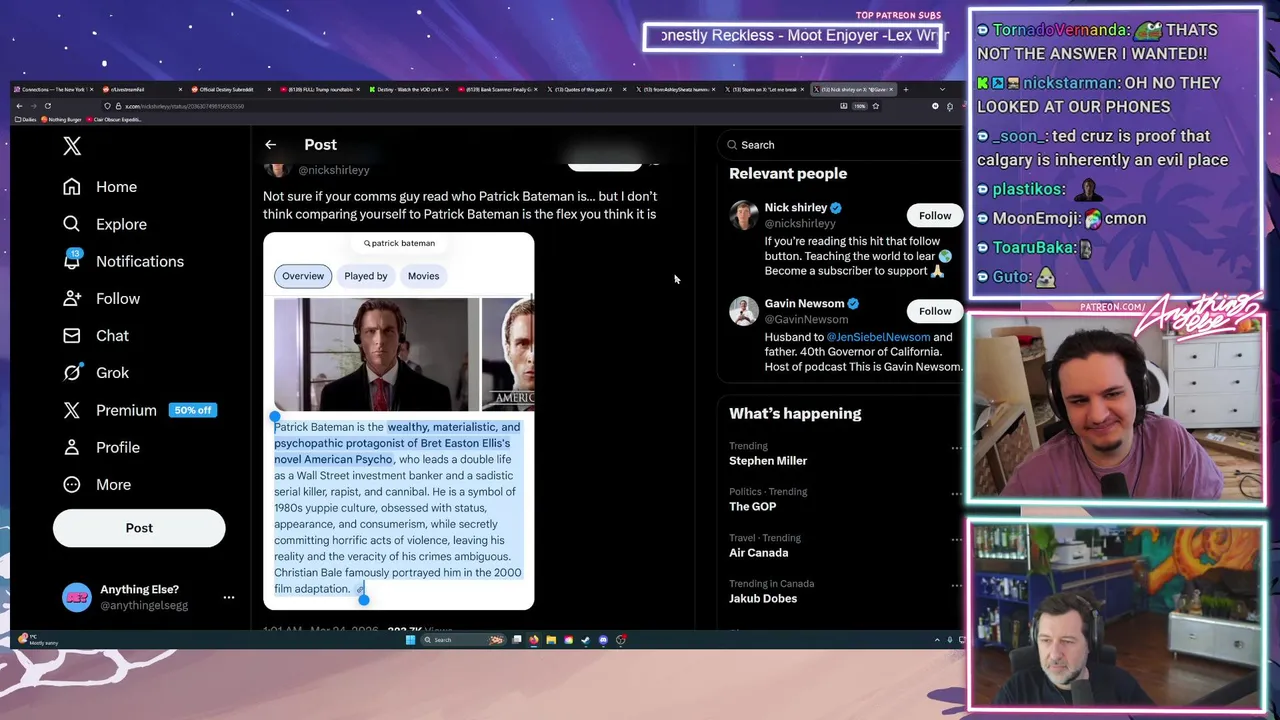This screenshot has width=1280, height=720.
Task: Switch to r/LivestreamFail browser tab
Action: tap(140, 89)
